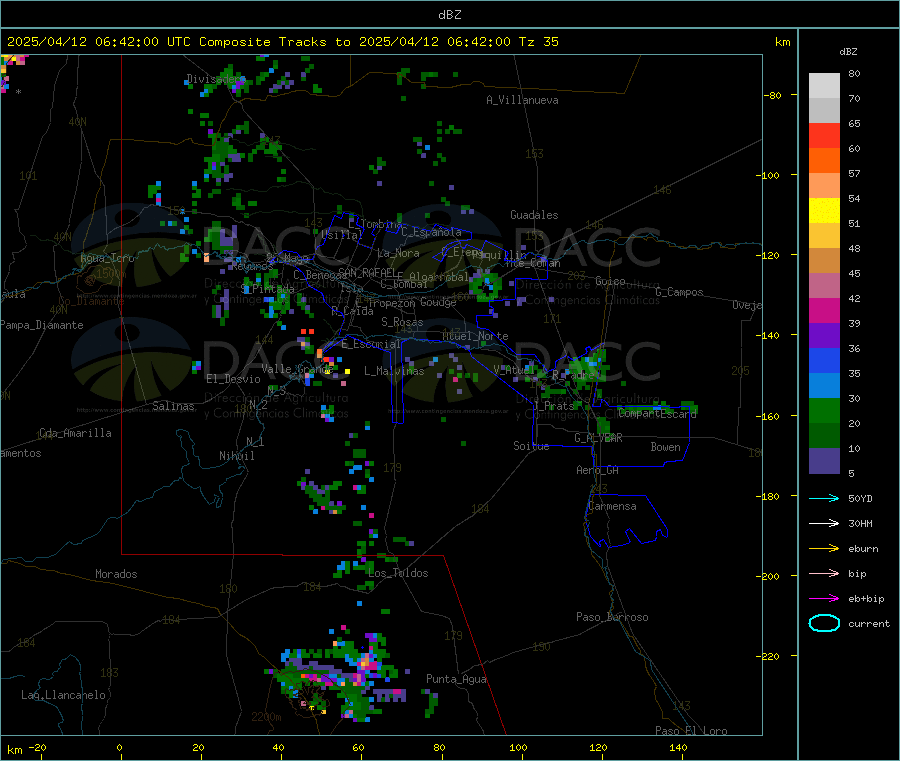Select the royal blue 35-36 dBZ band

pyautogui.click(x=824, y=360)
